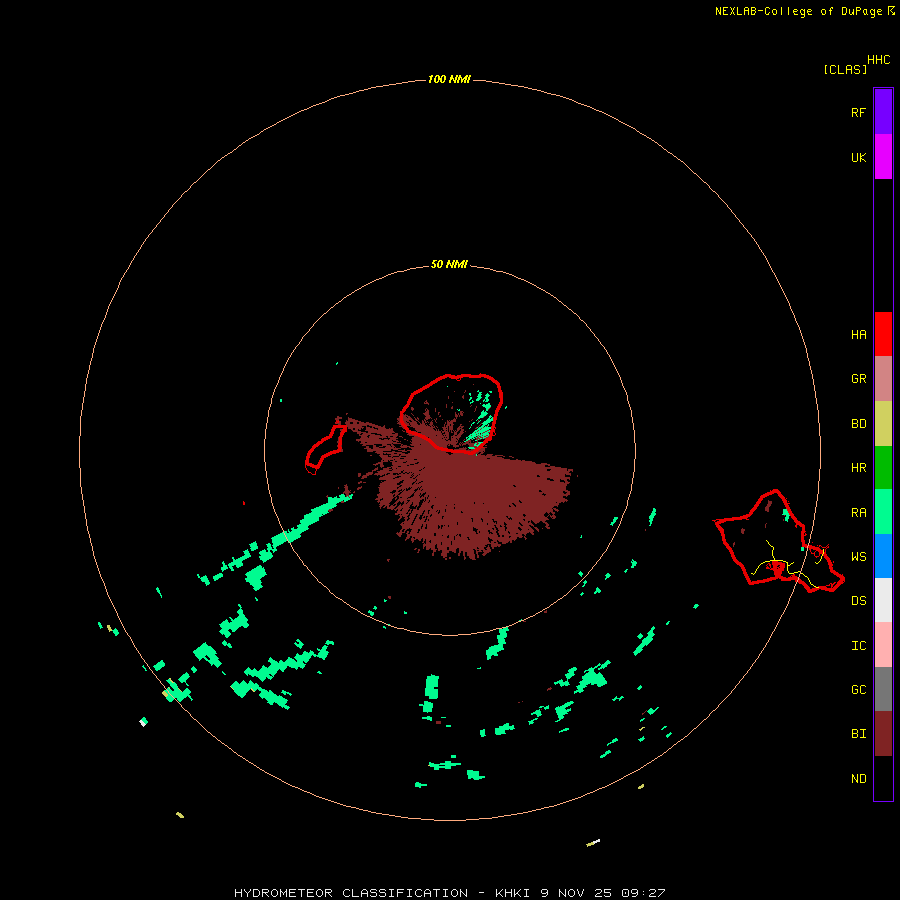Click the "UK" legend label

pos(858,157)
